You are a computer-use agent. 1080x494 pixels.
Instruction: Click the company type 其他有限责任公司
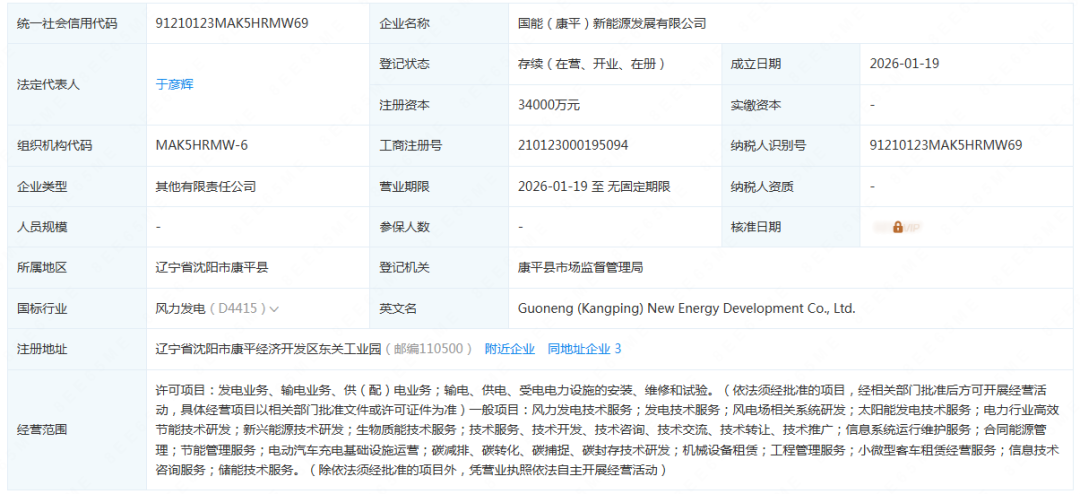pyautogui.click(x=206, y=187)
